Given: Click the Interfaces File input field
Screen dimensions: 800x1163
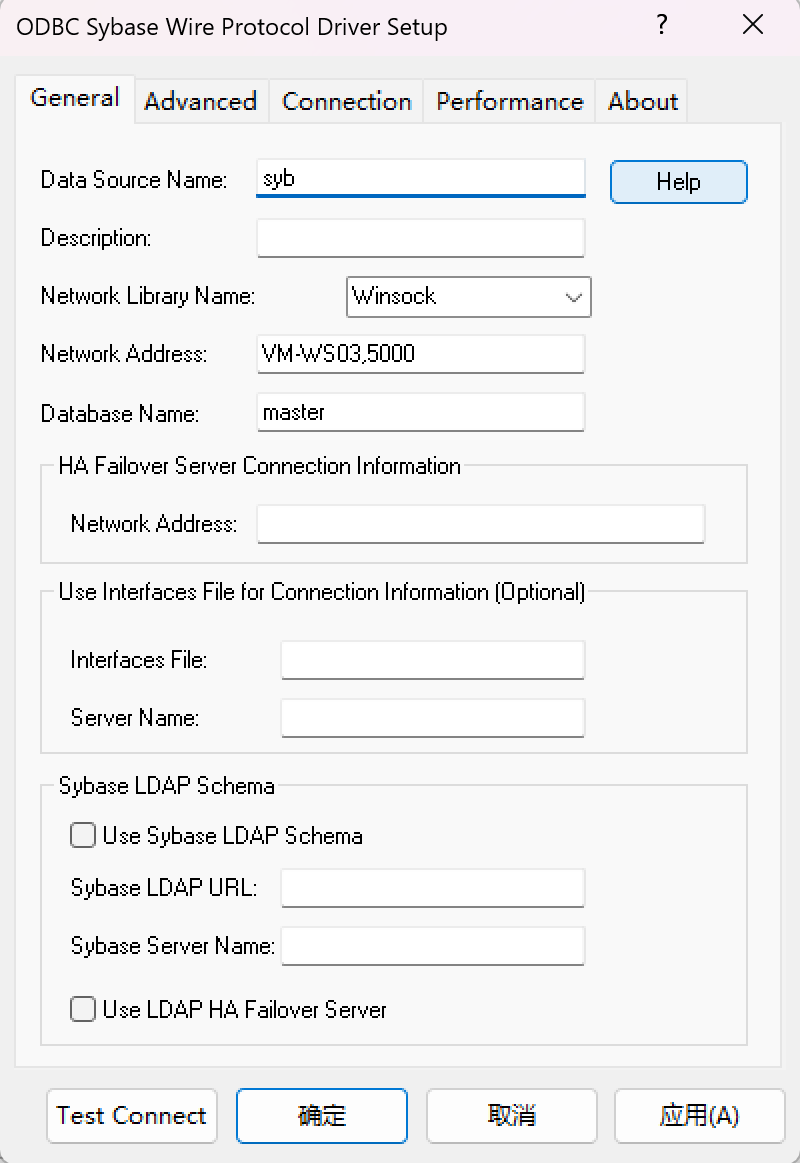Looking at the screenshot, I should pyautogui.click(x=432, y=659).
